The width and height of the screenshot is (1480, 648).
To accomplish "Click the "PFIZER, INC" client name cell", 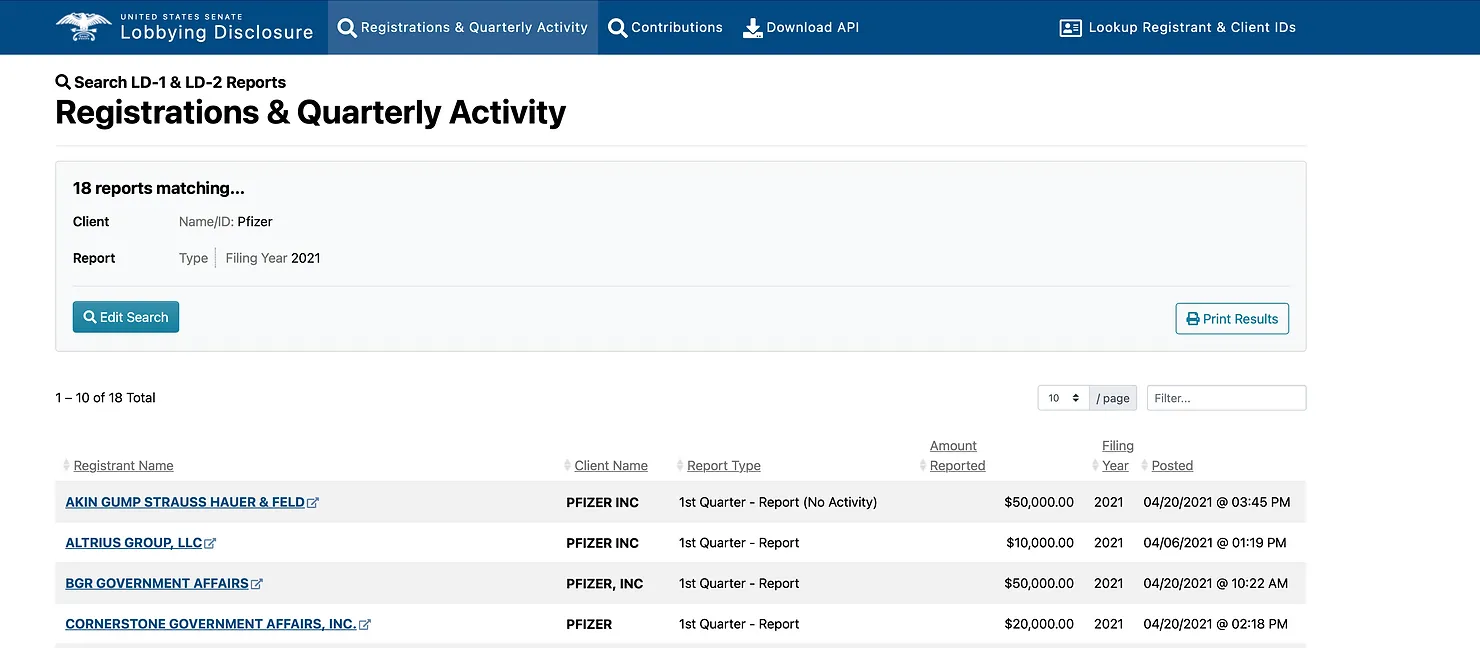I will click(605, 583).
